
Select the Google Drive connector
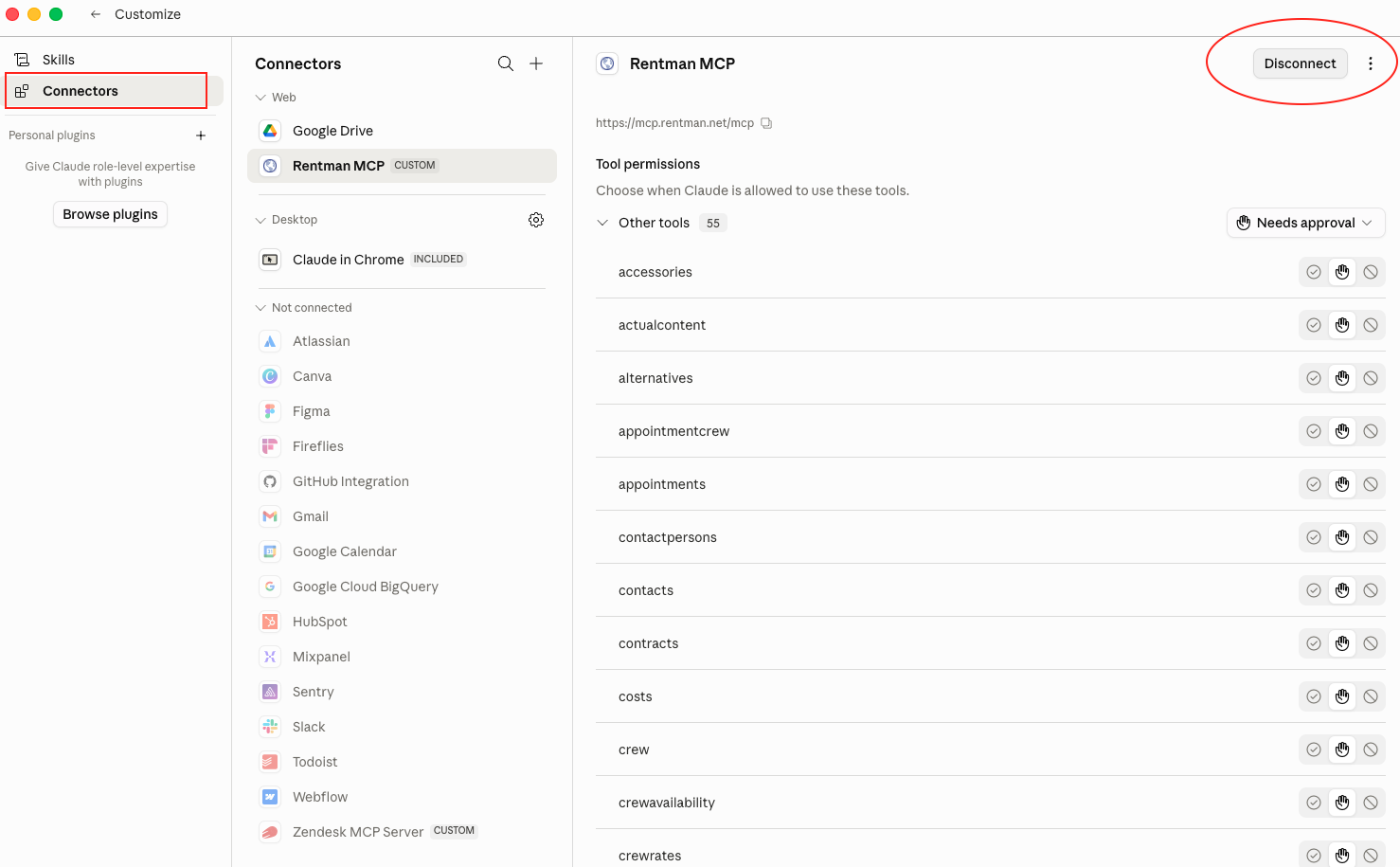click(x=402, y=131)
